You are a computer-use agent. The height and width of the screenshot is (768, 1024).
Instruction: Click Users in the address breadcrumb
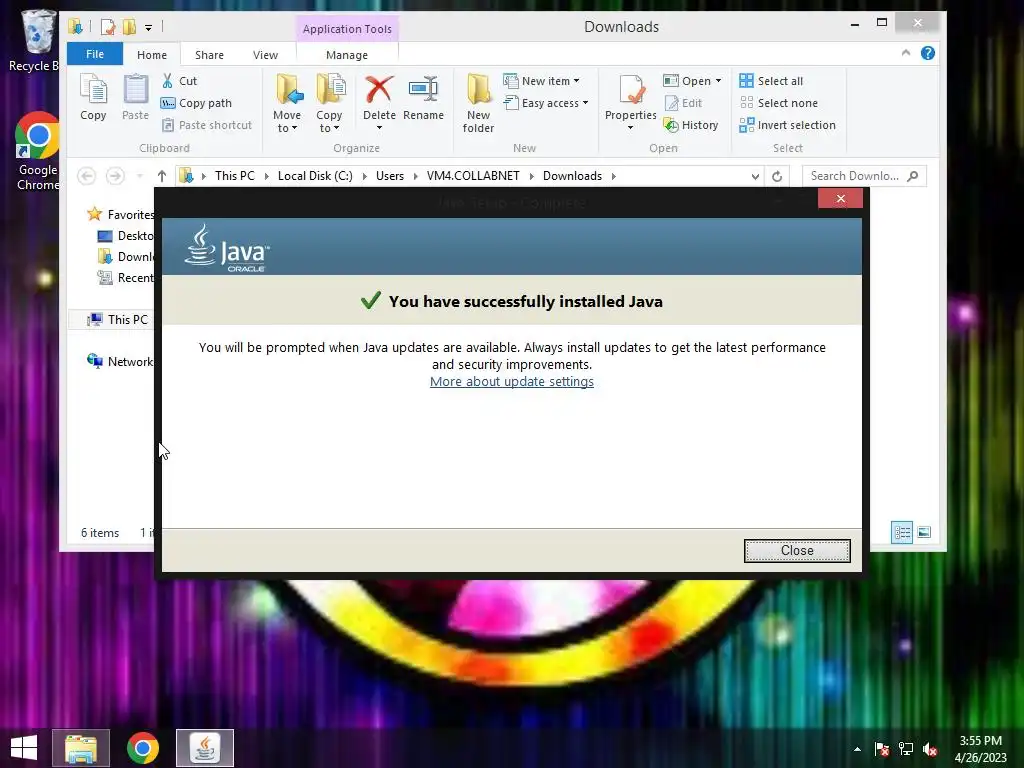[x=390, y=176]
